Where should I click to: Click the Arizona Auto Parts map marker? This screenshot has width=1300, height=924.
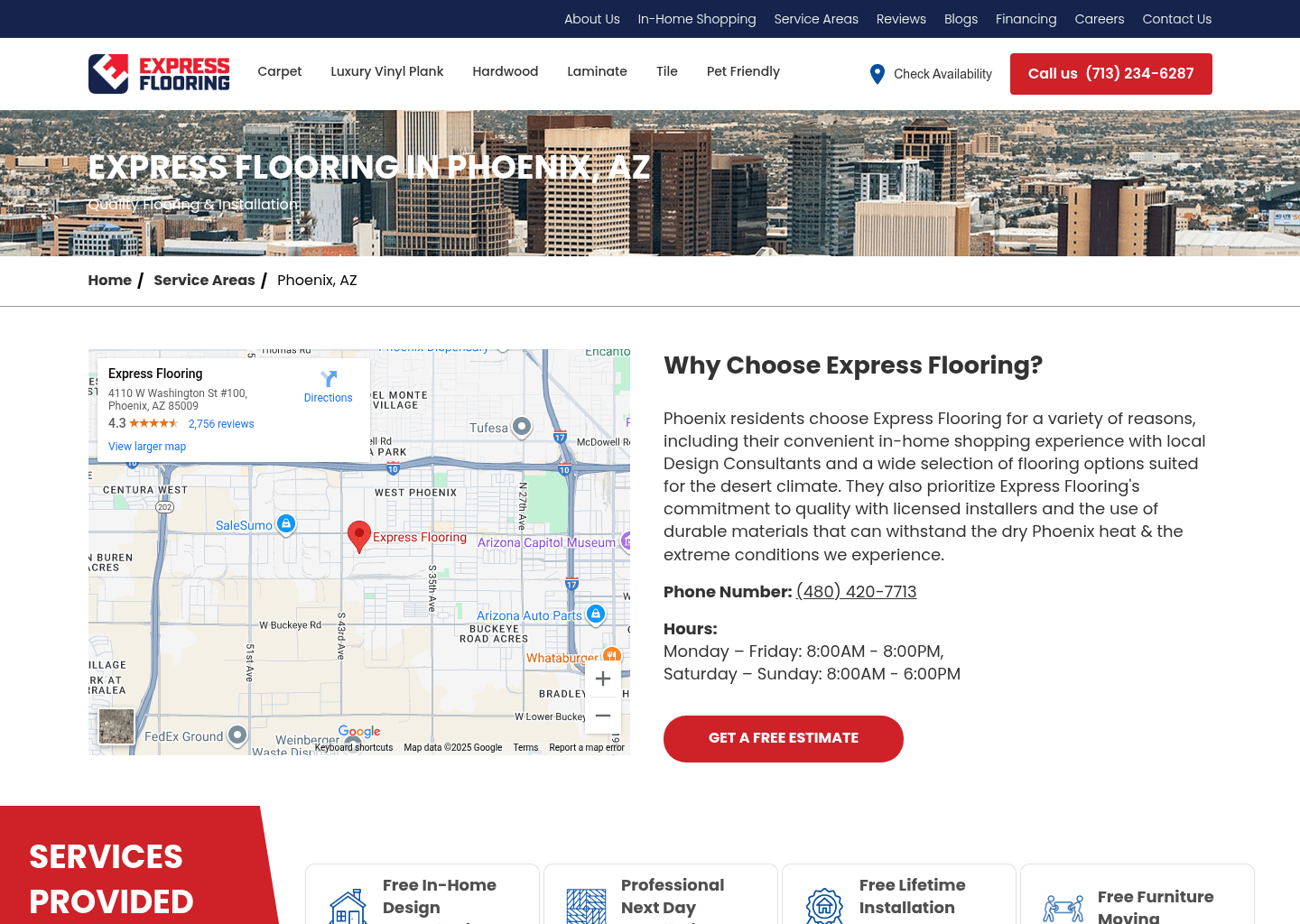(595, 614)
